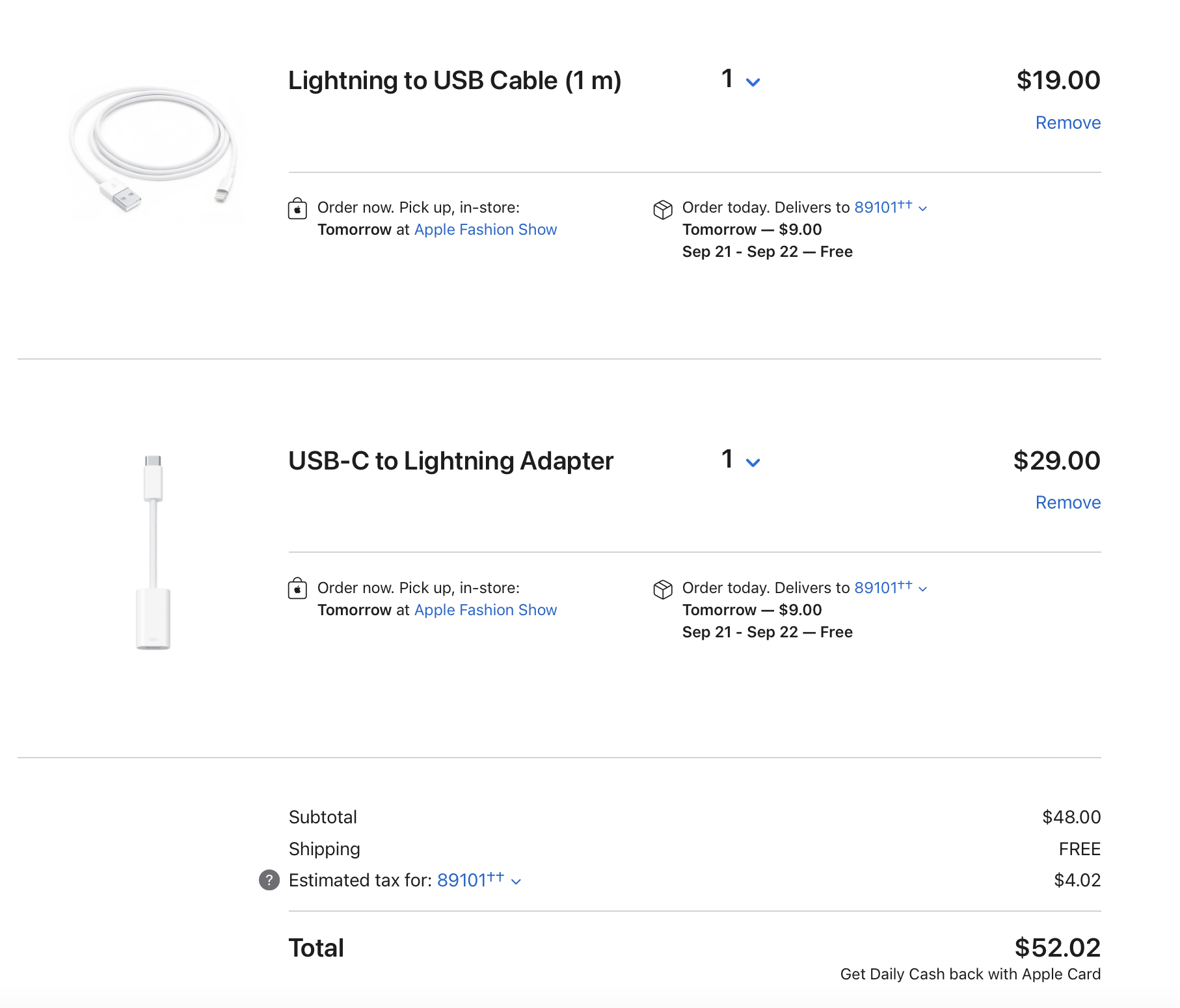The height and width of the screenshot is (1008, 1180).
Task: Click the estimated tax help question icon
Action: (x=269, y=880)
